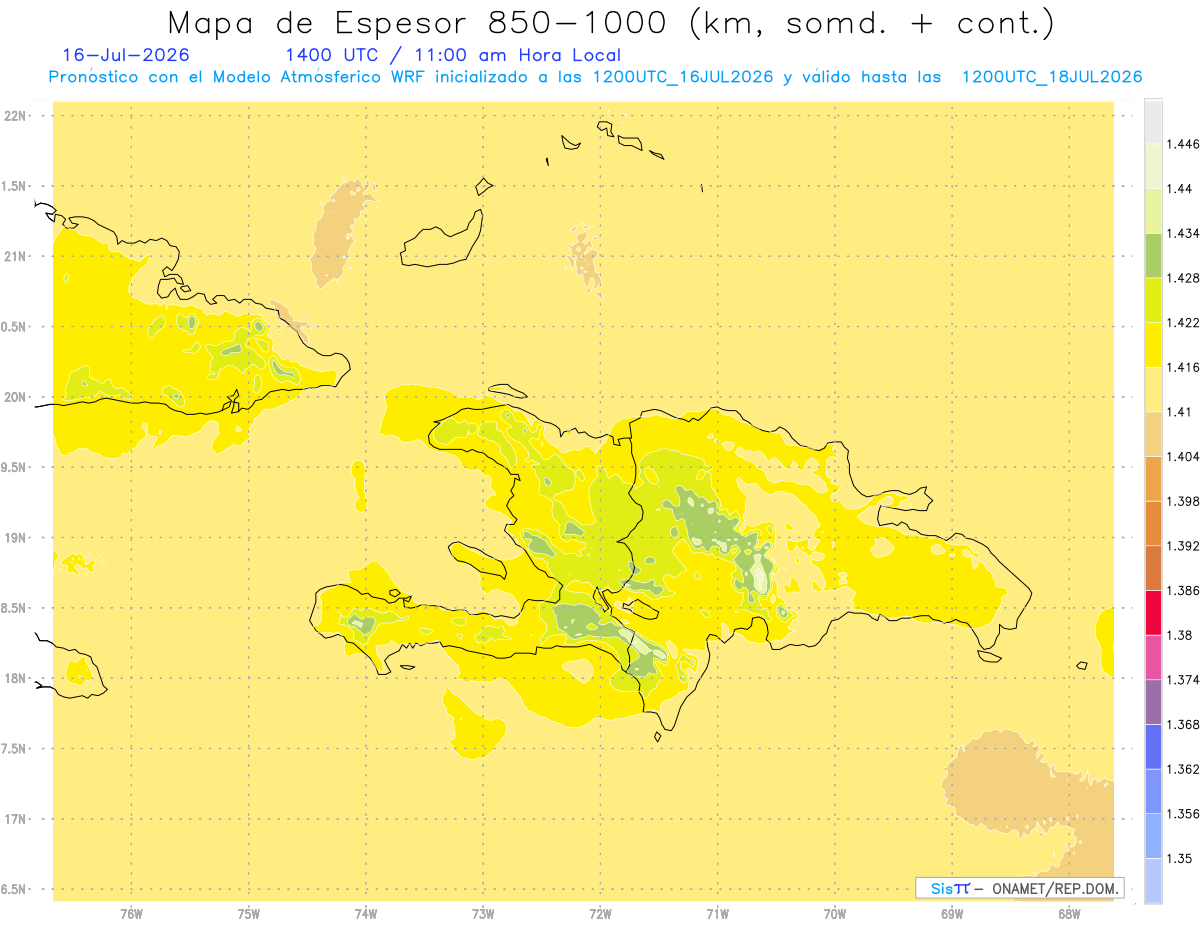Image resolution: width=1200 pixels, height=927 pixels.
Task: Click the blue colorbar segment between 1.368 and 1.362
Action: click(1153, 747)
